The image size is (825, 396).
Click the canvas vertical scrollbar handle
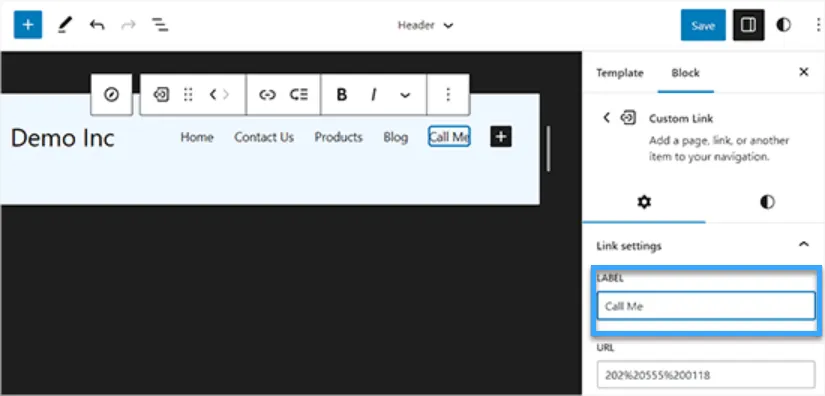(x=548, y=148)
